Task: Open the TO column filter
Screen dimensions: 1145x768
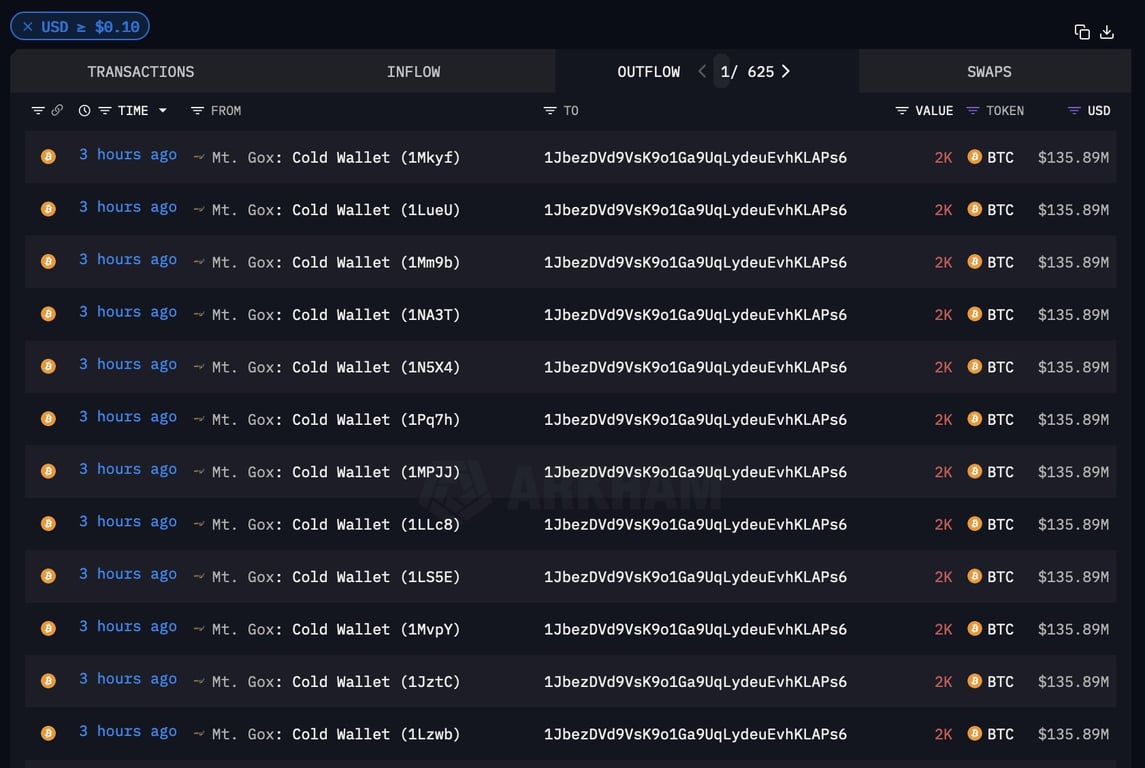Action: point(550,111)
